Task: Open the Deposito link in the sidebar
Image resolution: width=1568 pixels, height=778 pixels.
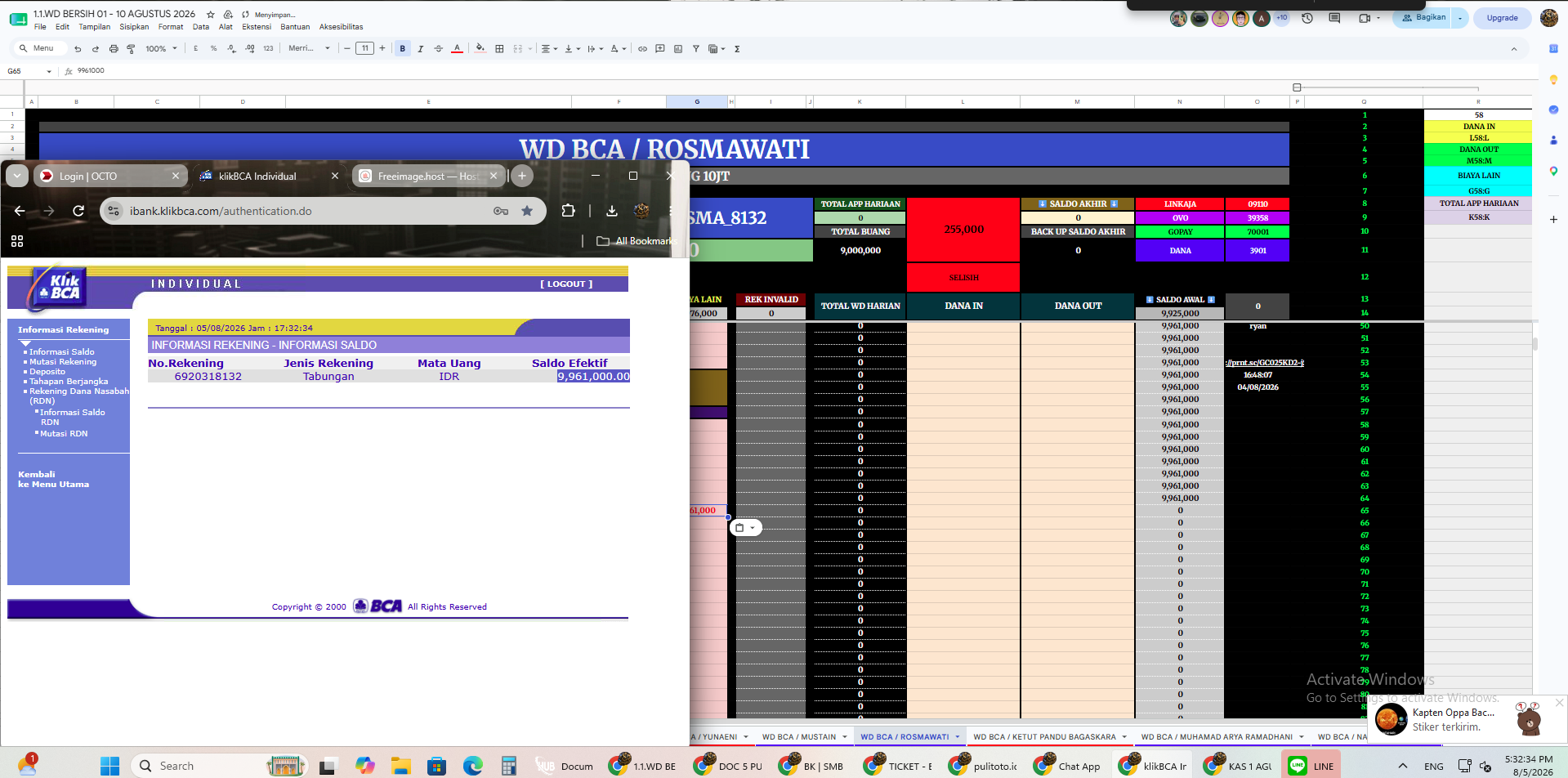Action: pyautogui.click(x=47, y=372)
